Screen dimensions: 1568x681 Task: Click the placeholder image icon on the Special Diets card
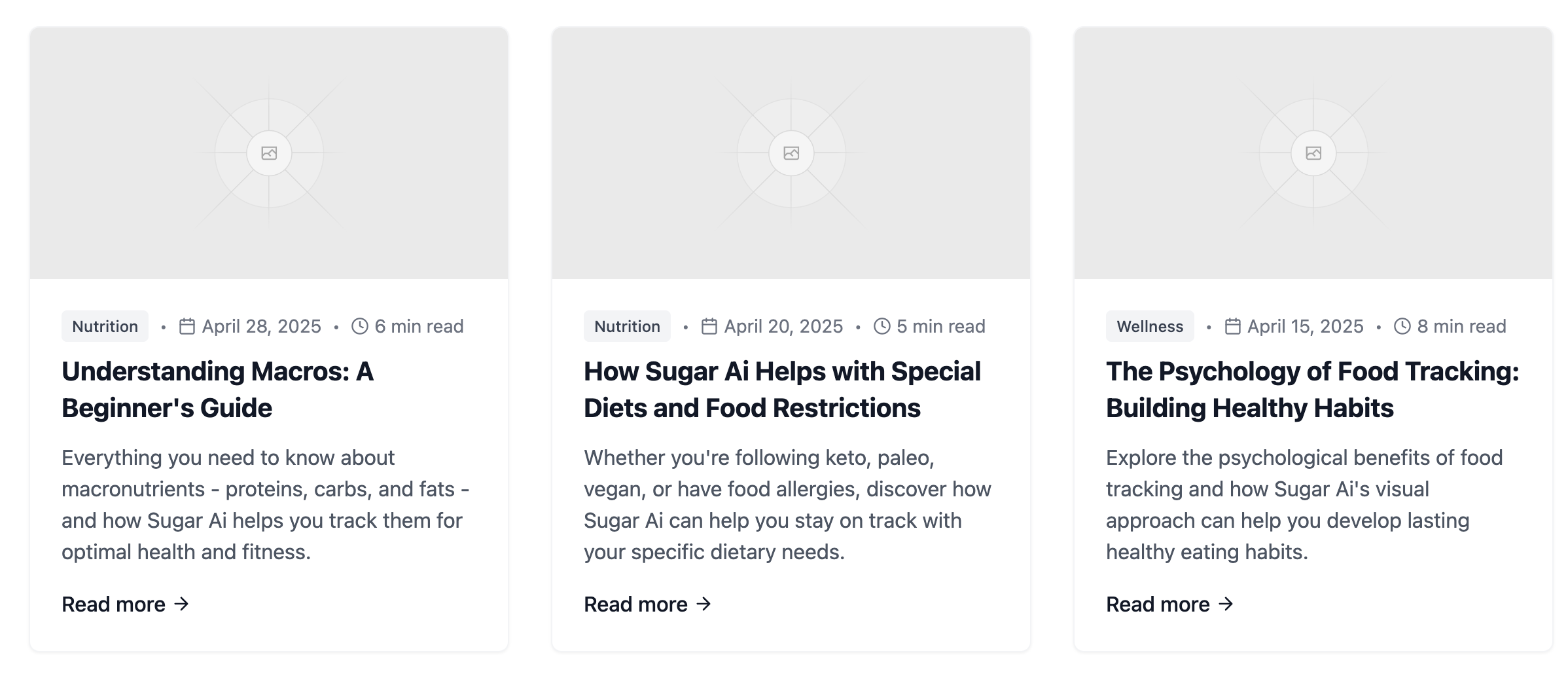[791, 153]
